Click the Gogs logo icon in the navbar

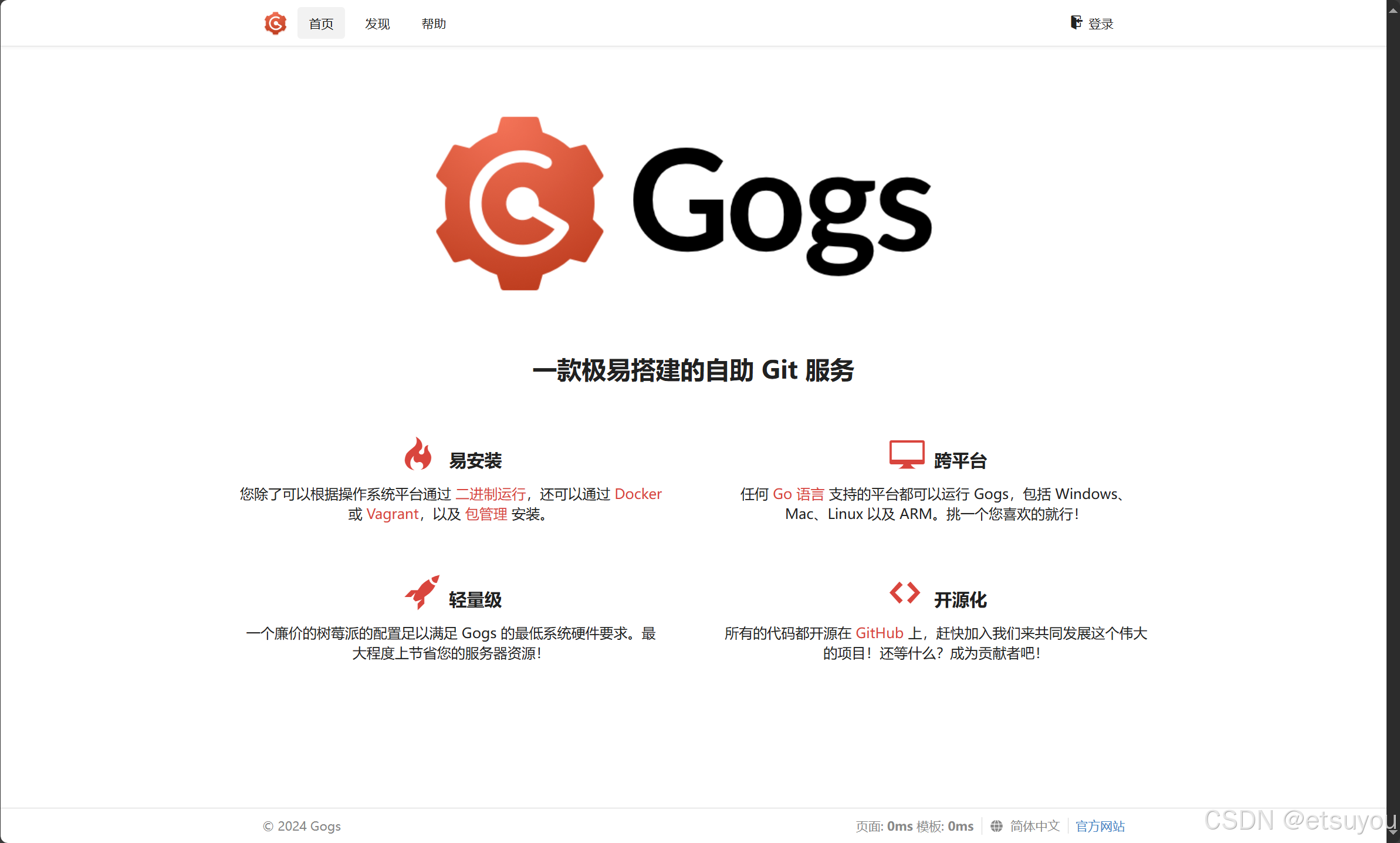275,23
